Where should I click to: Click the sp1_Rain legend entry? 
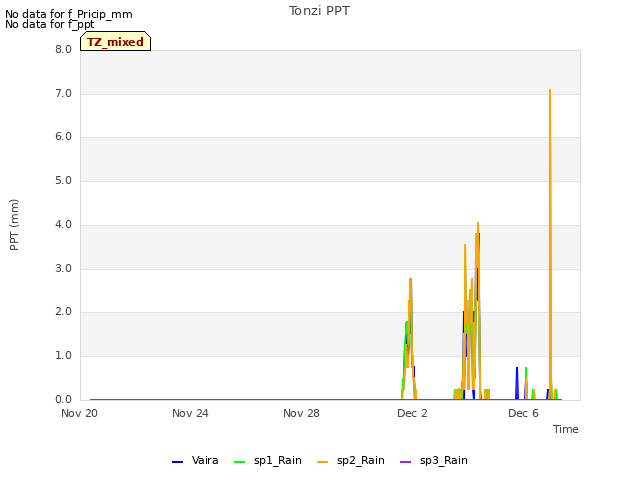pyautogui.click(x=268, y=461)
